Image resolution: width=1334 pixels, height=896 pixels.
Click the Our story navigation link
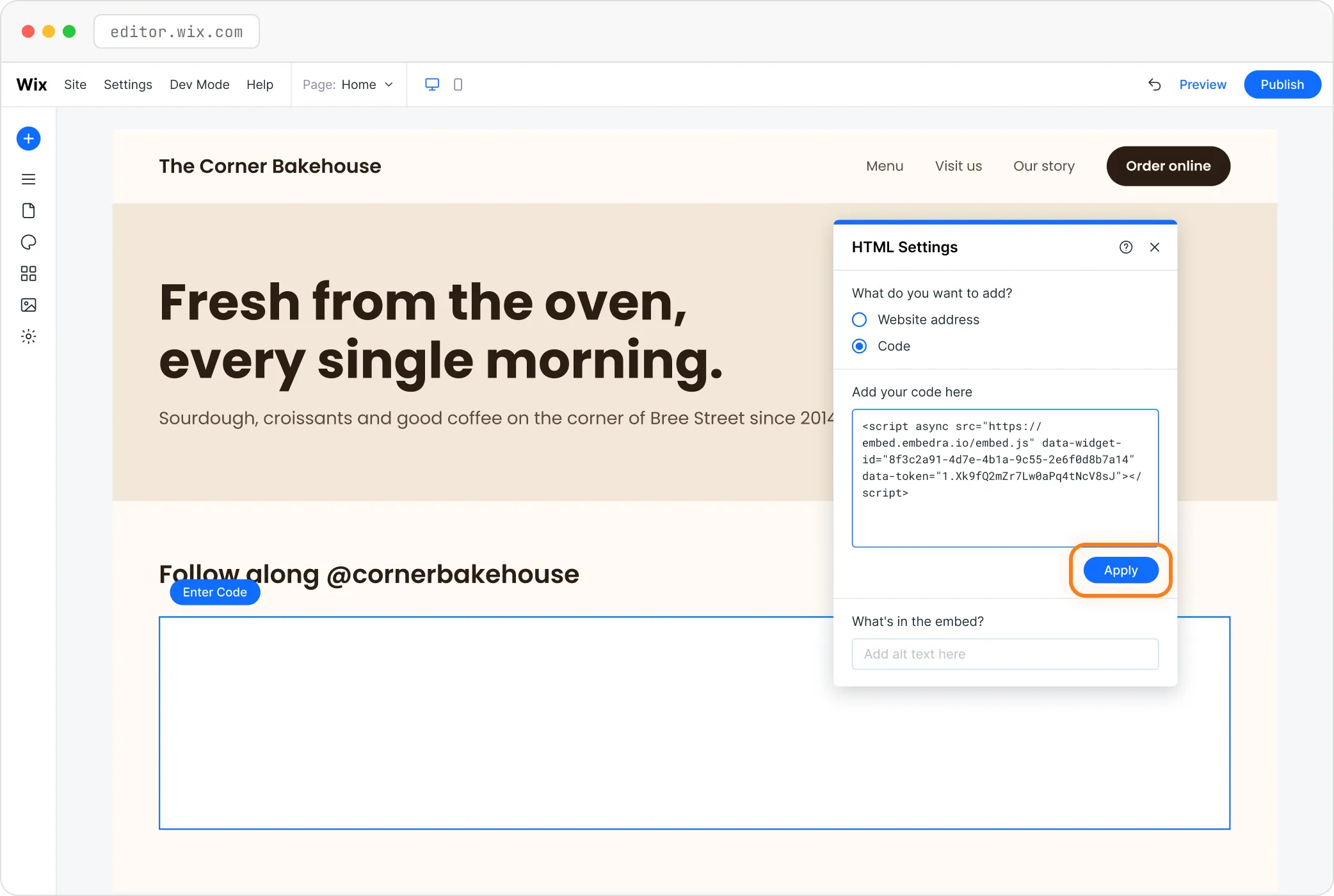point(1044,166)
